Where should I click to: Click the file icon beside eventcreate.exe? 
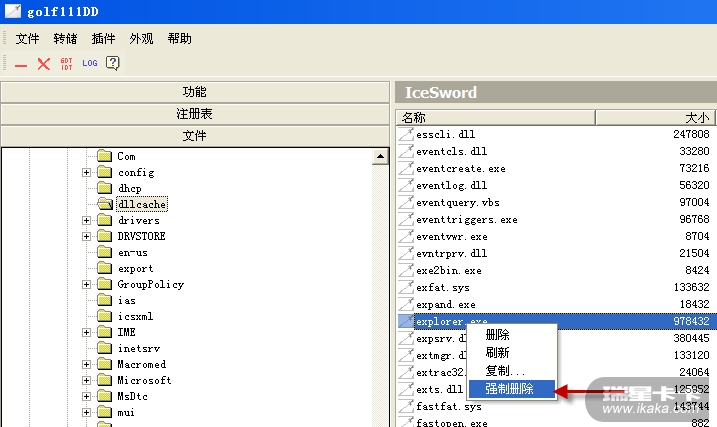(x=406, y=168)
